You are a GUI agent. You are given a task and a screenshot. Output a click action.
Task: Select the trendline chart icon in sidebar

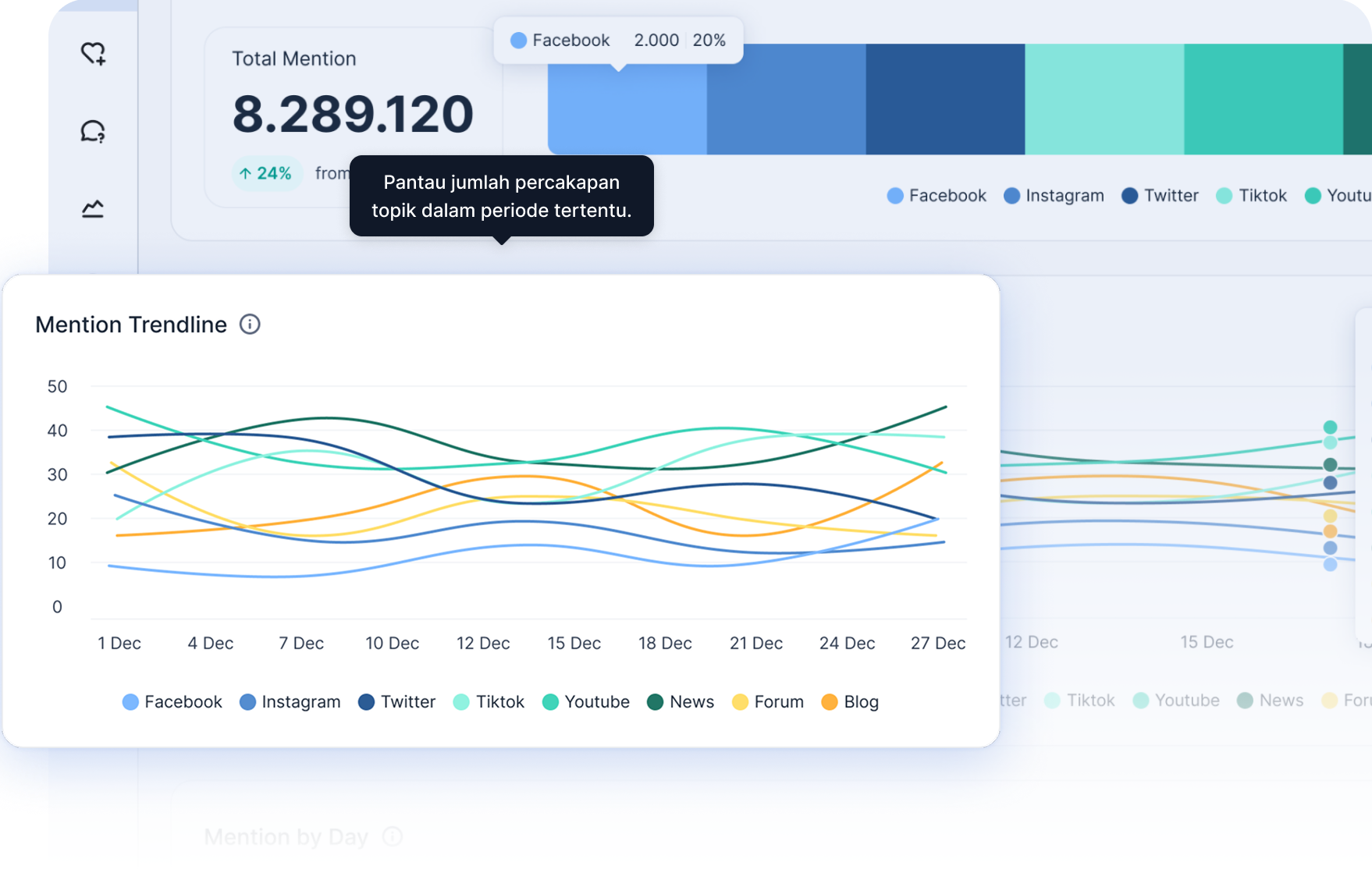(93, 208)
